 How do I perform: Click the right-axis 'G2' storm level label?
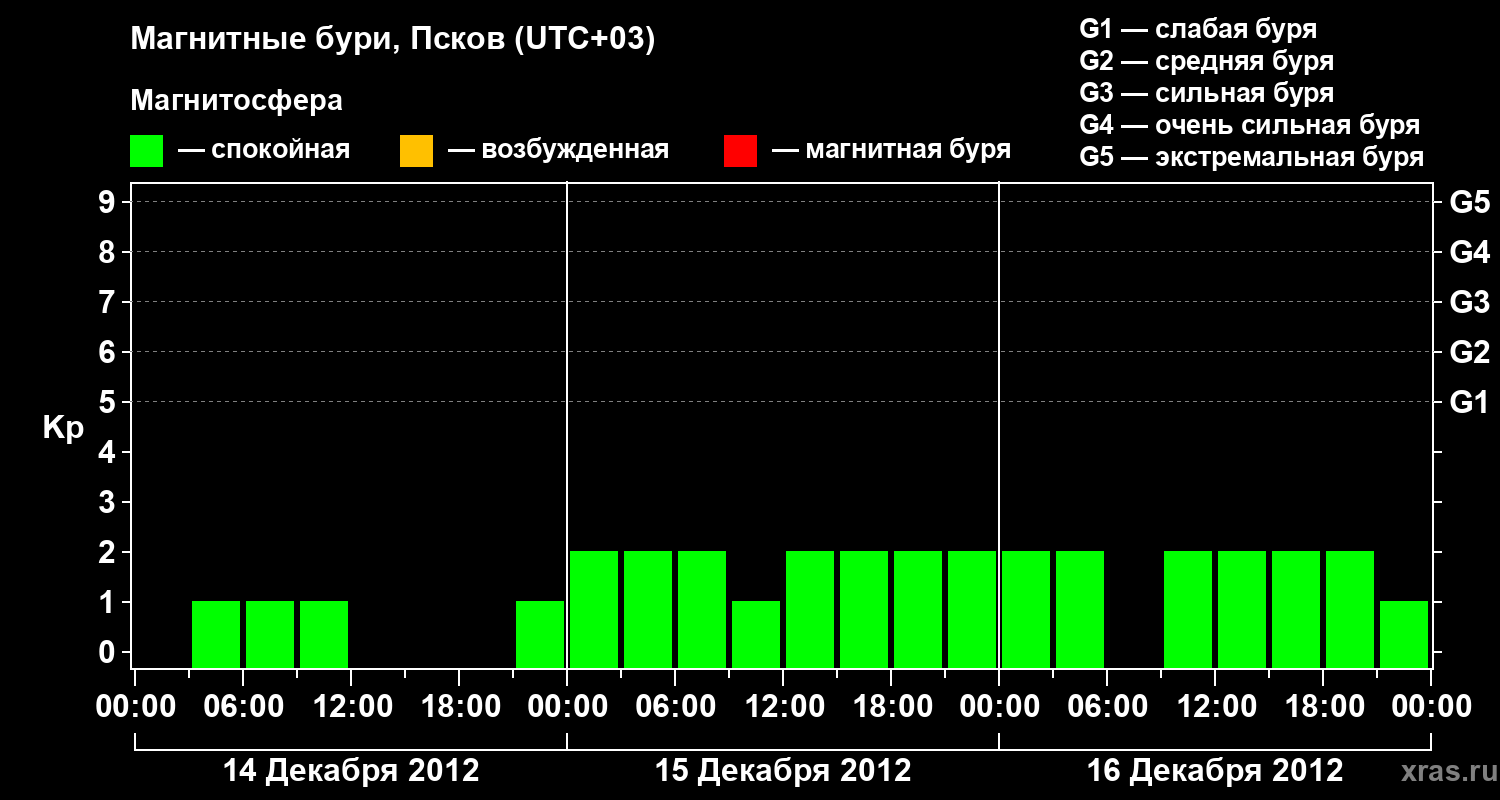(1469, 352)
